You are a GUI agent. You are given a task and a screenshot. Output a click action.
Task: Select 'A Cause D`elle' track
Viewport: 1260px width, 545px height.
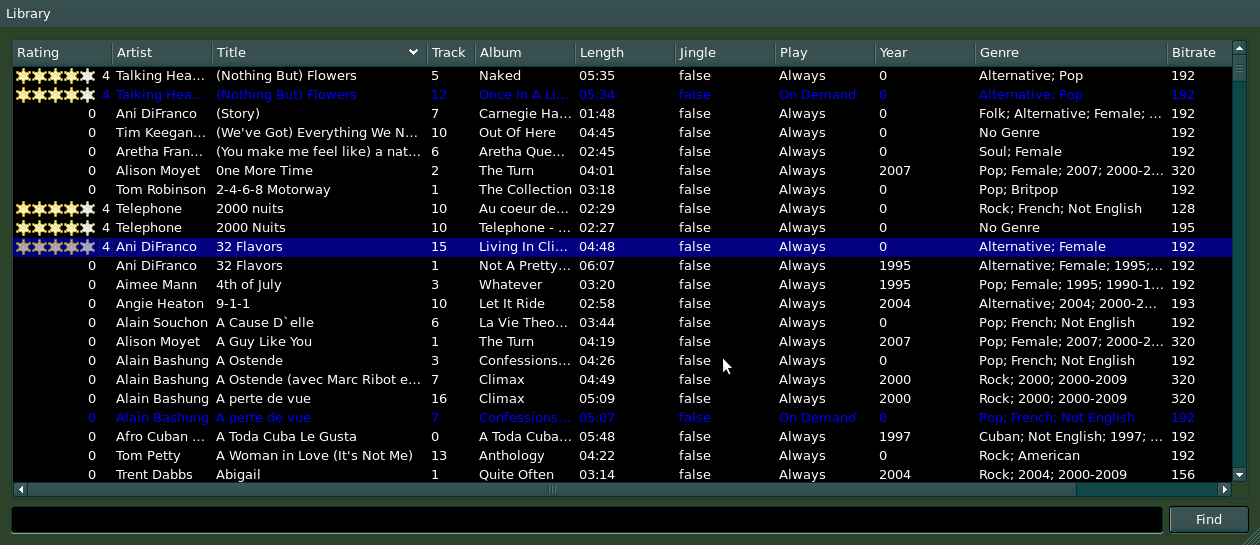tap(265, 323)
